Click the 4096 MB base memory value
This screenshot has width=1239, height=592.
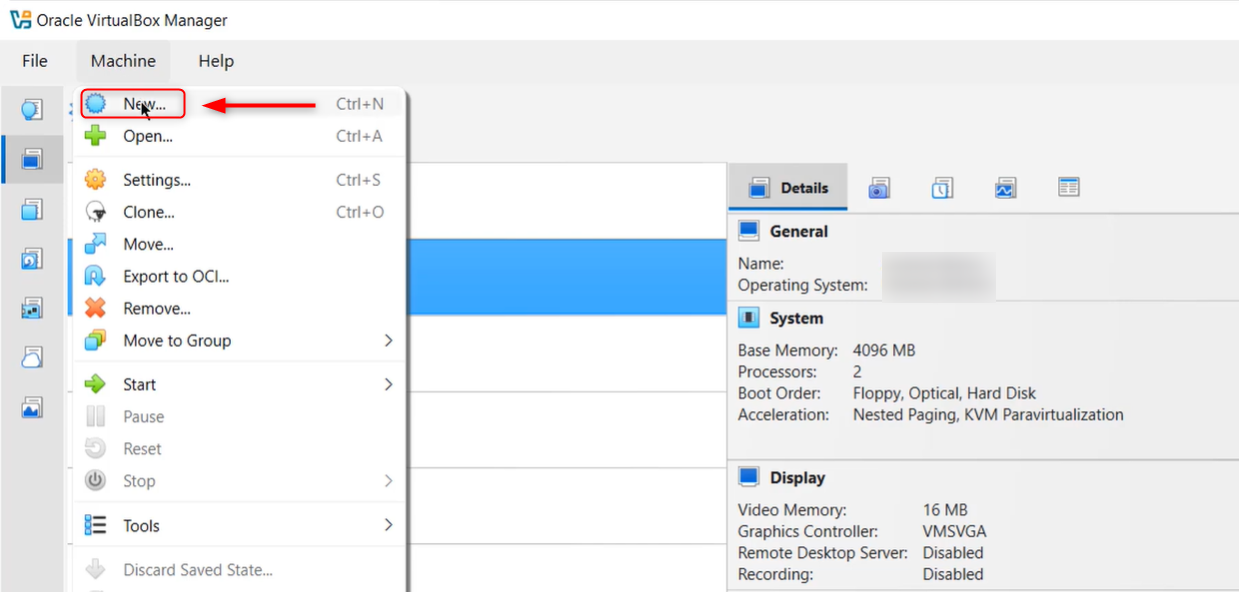[x=884, y=350]
